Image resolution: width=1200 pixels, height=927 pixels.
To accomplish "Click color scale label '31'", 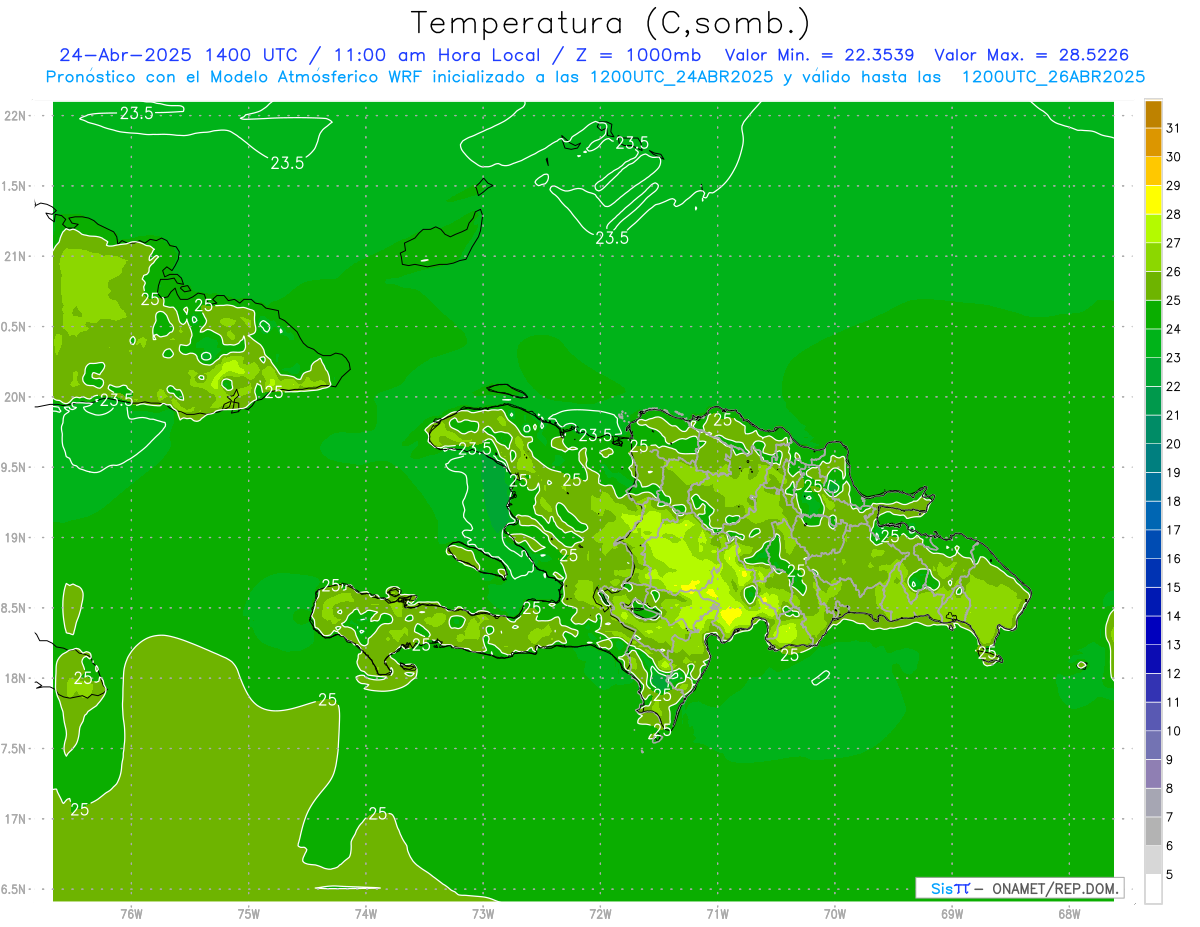I will pos(1174,128).
